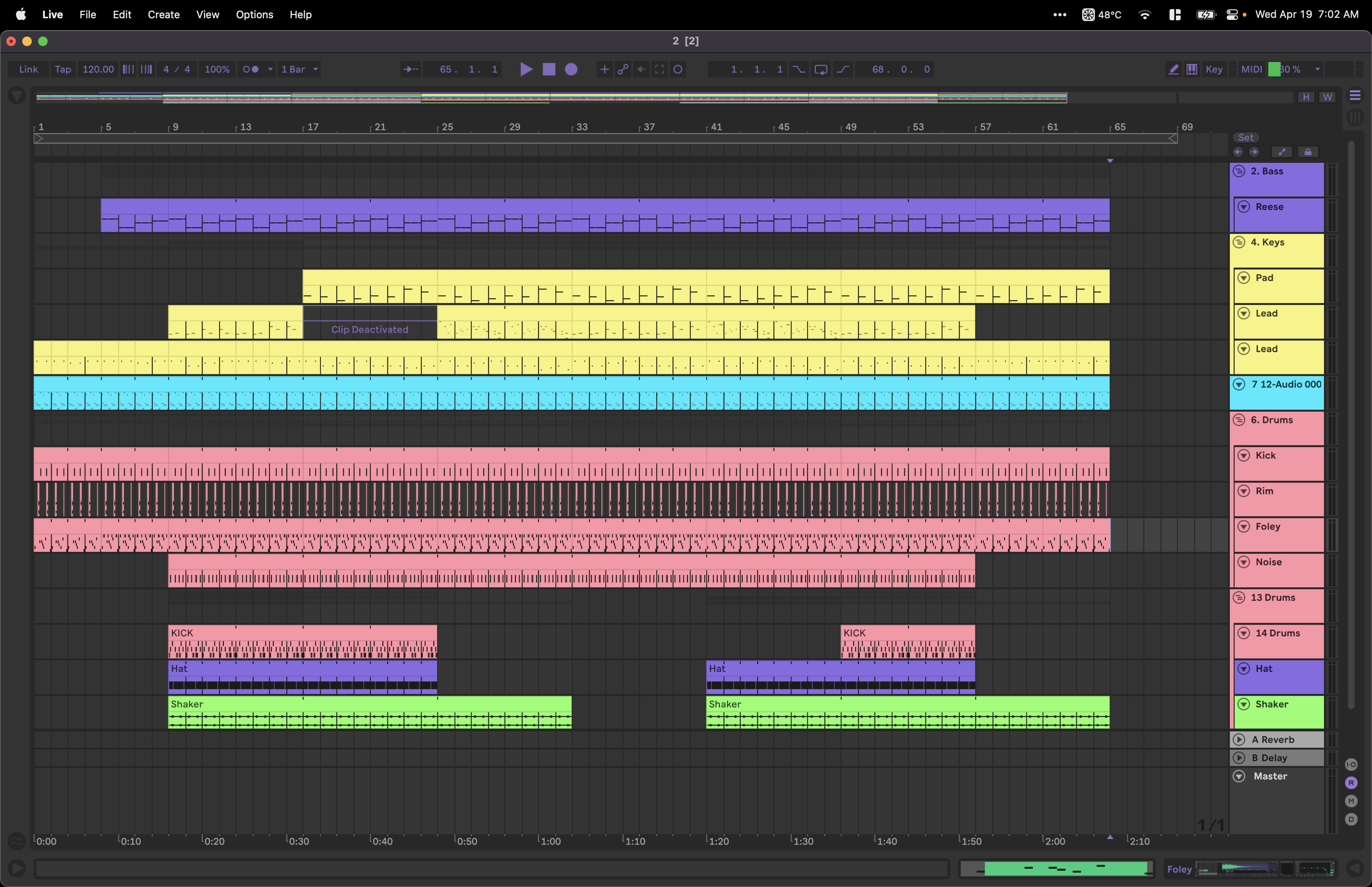Show the browser via triangle toggle
The image size is (1372, 887).
tap(17, 96)
